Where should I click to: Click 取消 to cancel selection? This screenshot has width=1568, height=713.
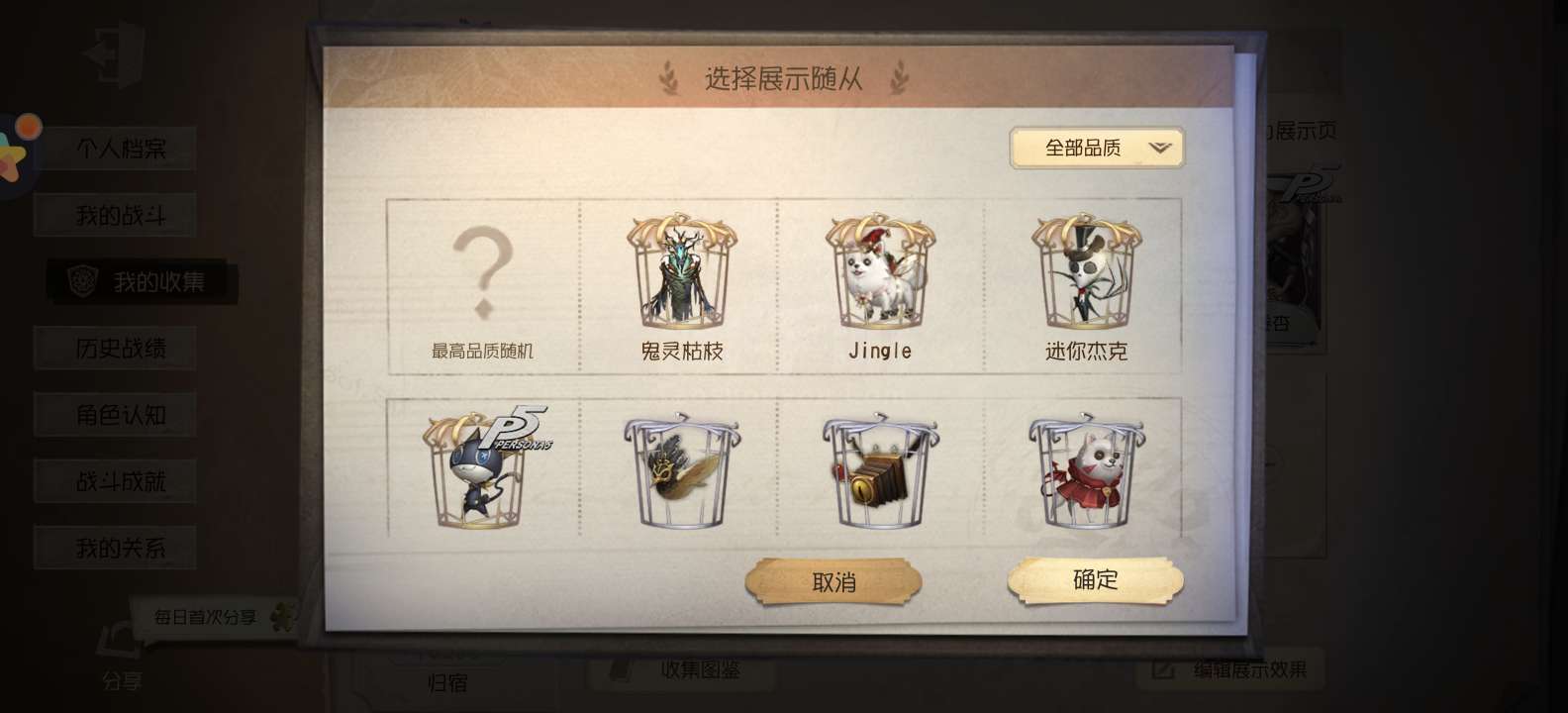tap(833, 582)
